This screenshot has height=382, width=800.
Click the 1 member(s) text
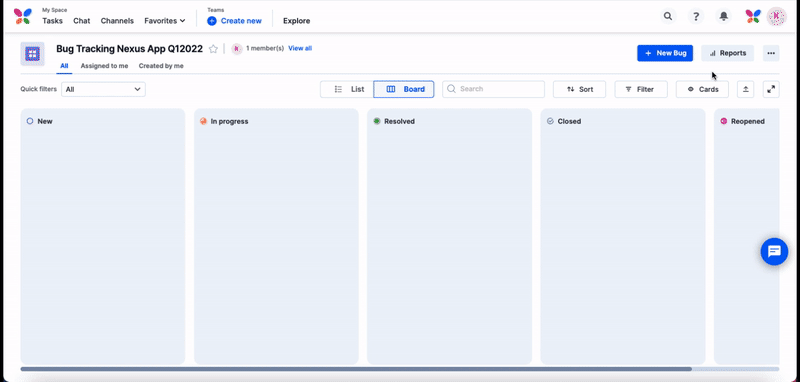pyautogui.click(x=265, y=48)
